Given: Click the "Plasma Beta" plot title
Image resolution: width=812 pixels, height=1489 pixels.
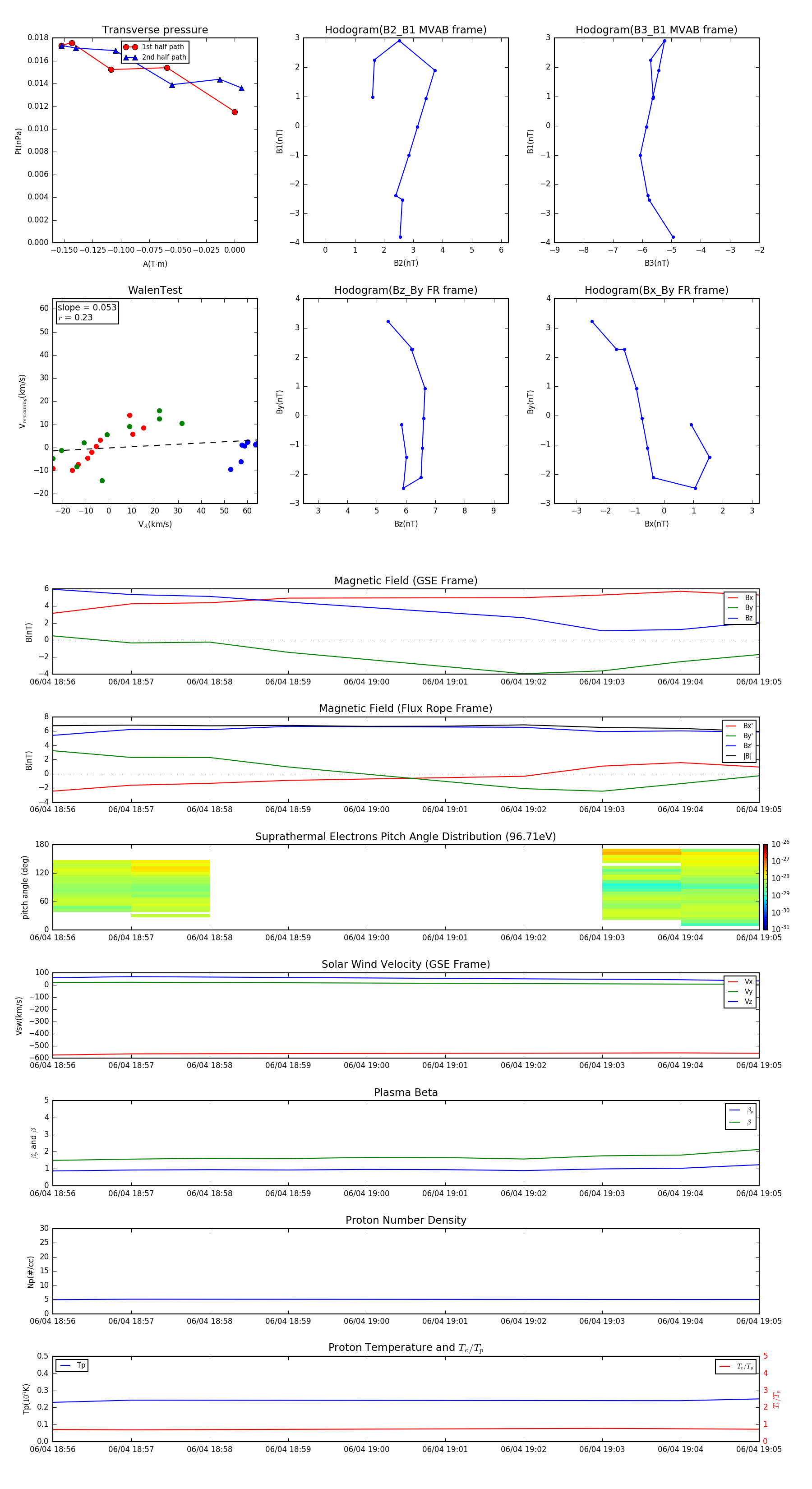Looking at the screenshot, I should pyautogui.click(x=406, y=1093).
